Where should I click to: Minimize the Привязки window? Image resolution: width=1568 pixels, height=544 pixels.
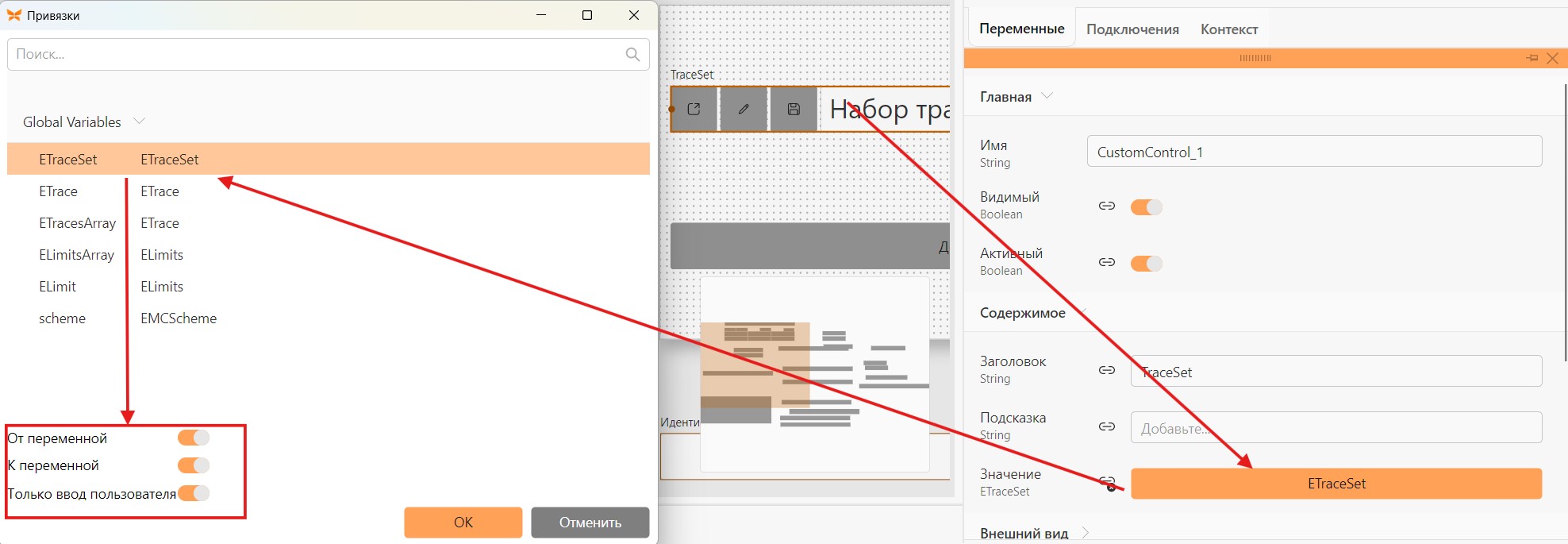coord(541,15)
